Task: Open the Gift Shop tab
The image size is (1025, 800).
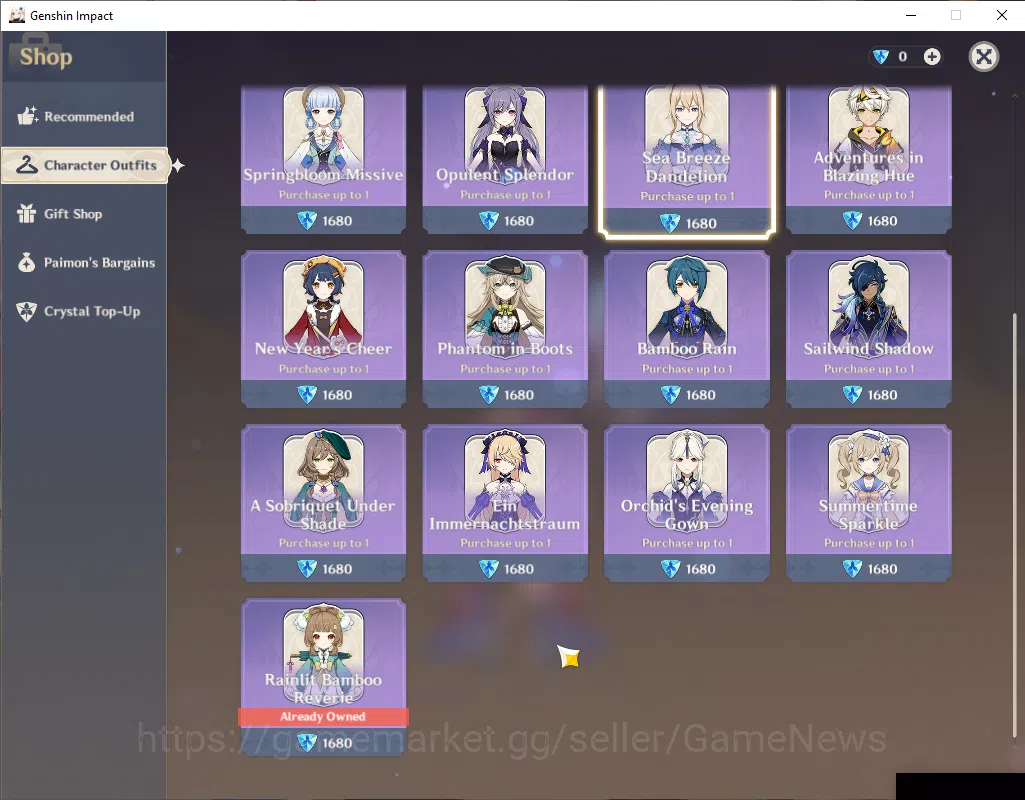Action: click(84, 214)
